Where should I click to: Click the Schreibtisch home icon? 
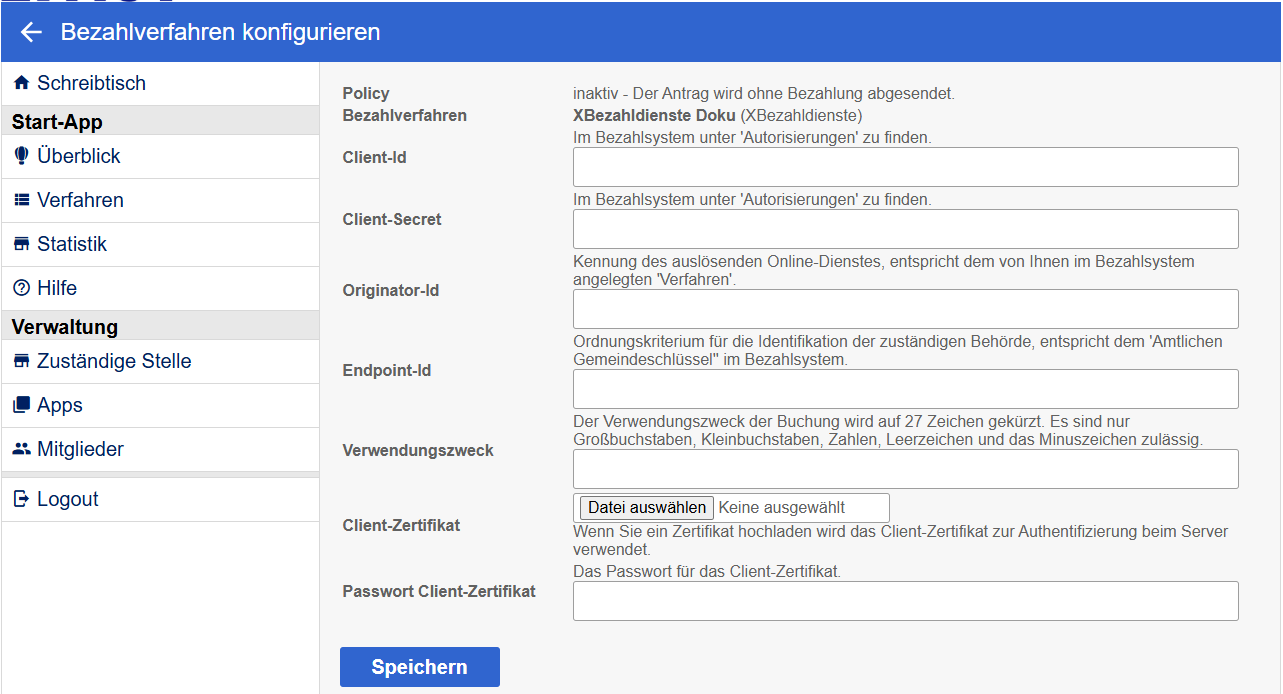pos(22,84)
